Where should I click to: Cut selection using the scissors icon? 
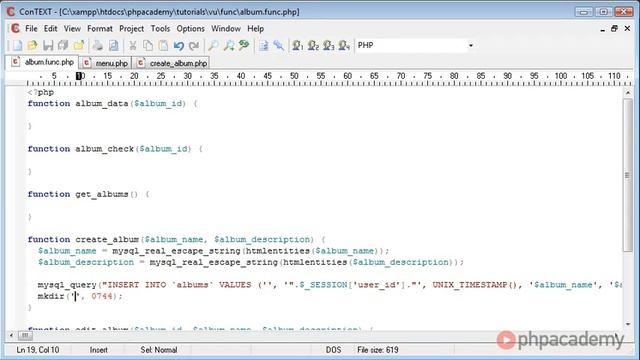(x=133, y=45)
